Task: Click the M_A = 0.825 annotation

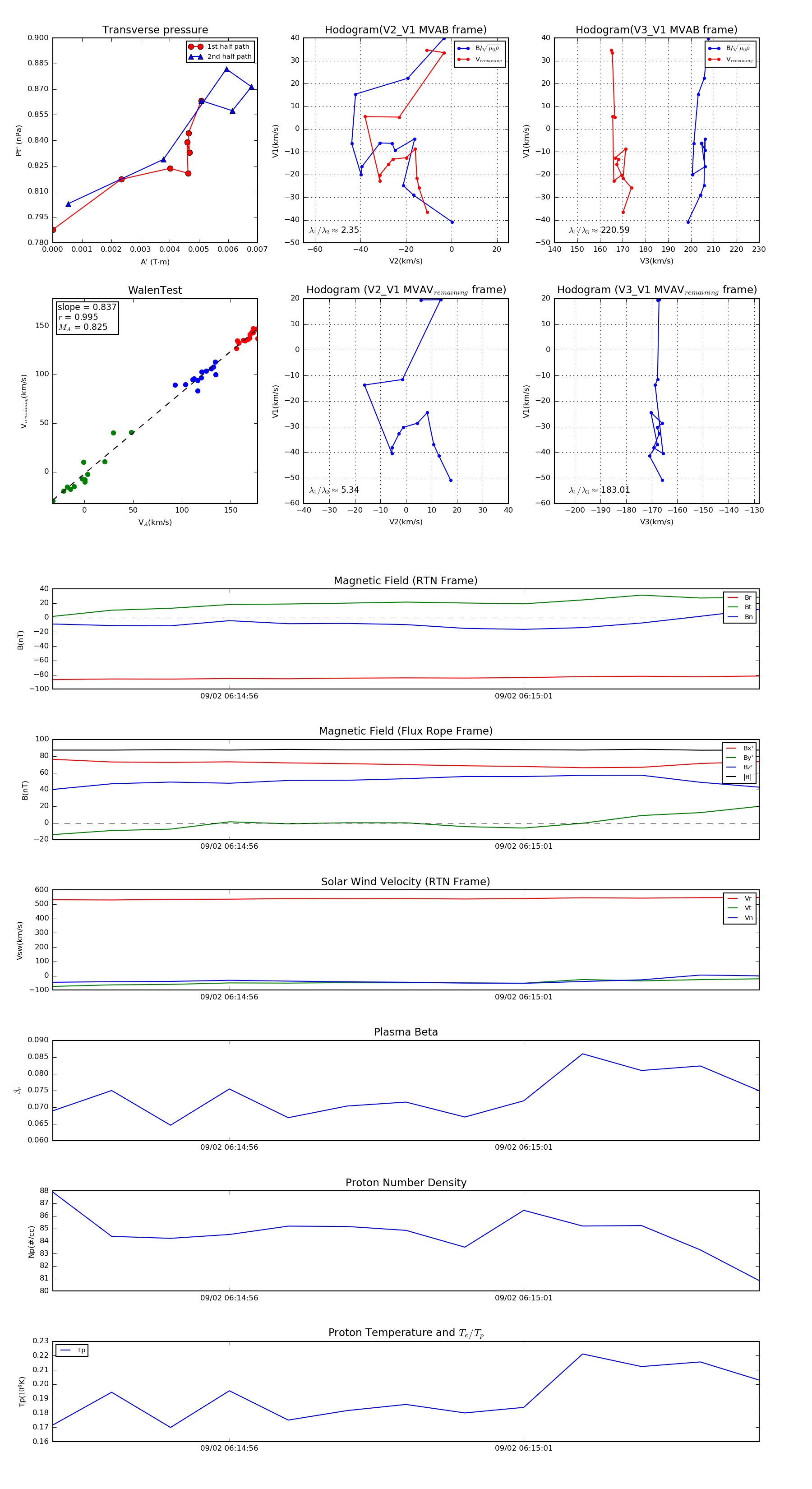Action: [83, 327]
